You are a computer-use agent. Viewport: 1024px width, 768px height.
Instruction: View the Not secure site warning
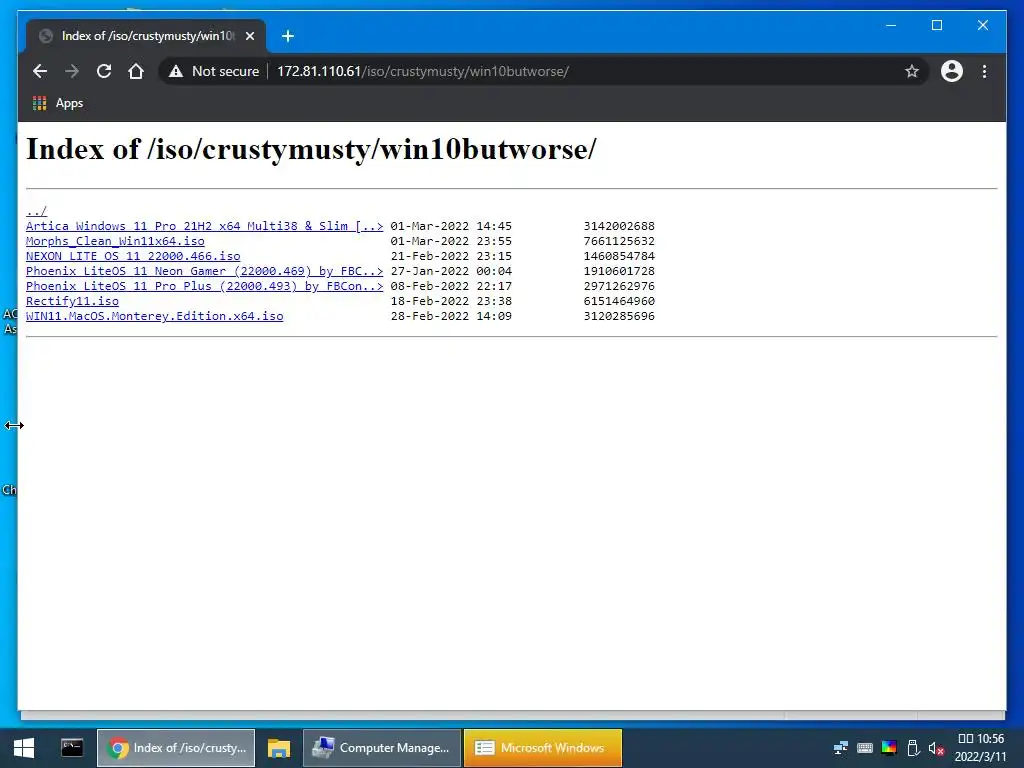214,71
